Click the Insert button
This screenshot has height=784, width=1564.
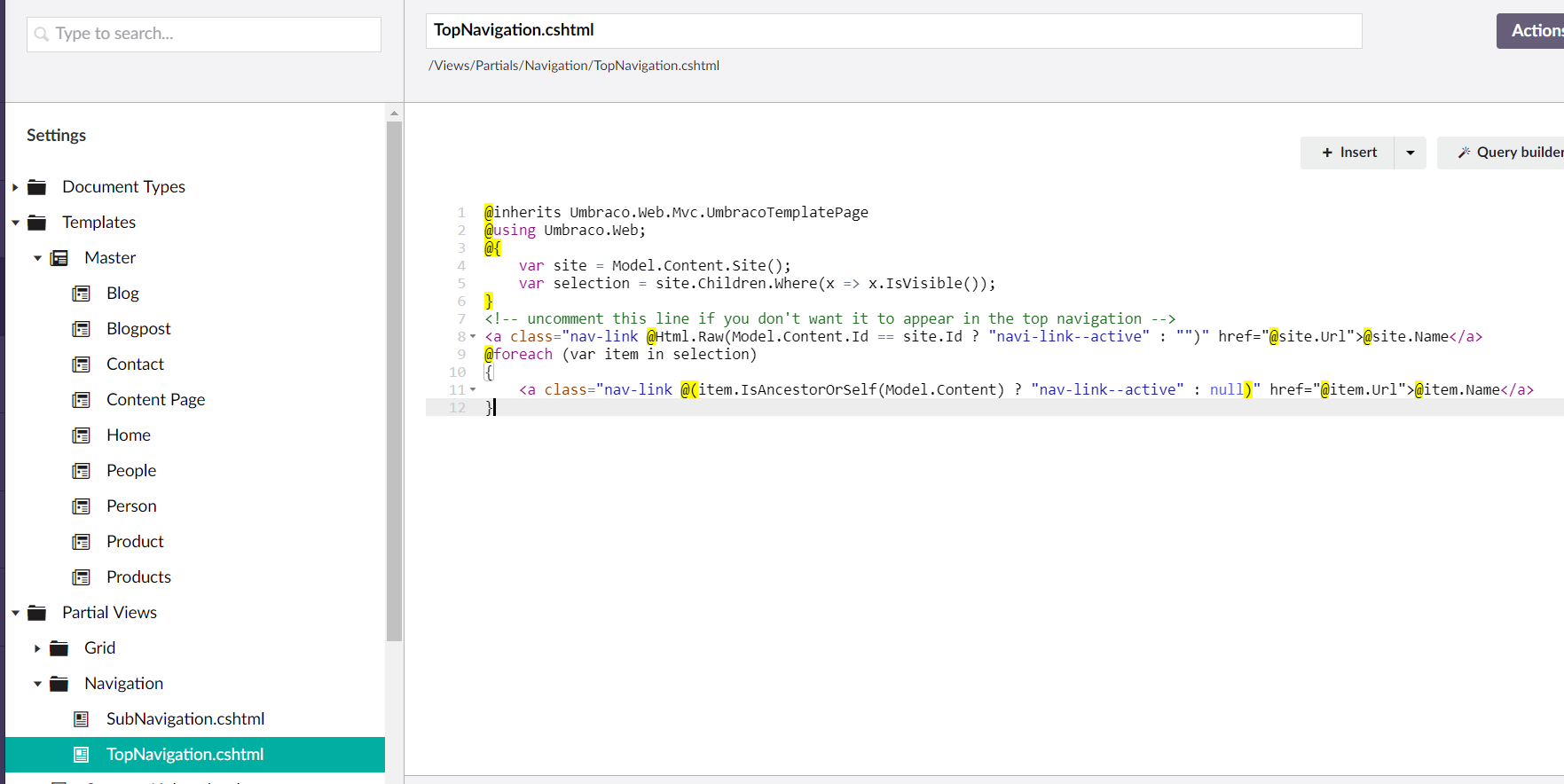[x=1348, y=153]
